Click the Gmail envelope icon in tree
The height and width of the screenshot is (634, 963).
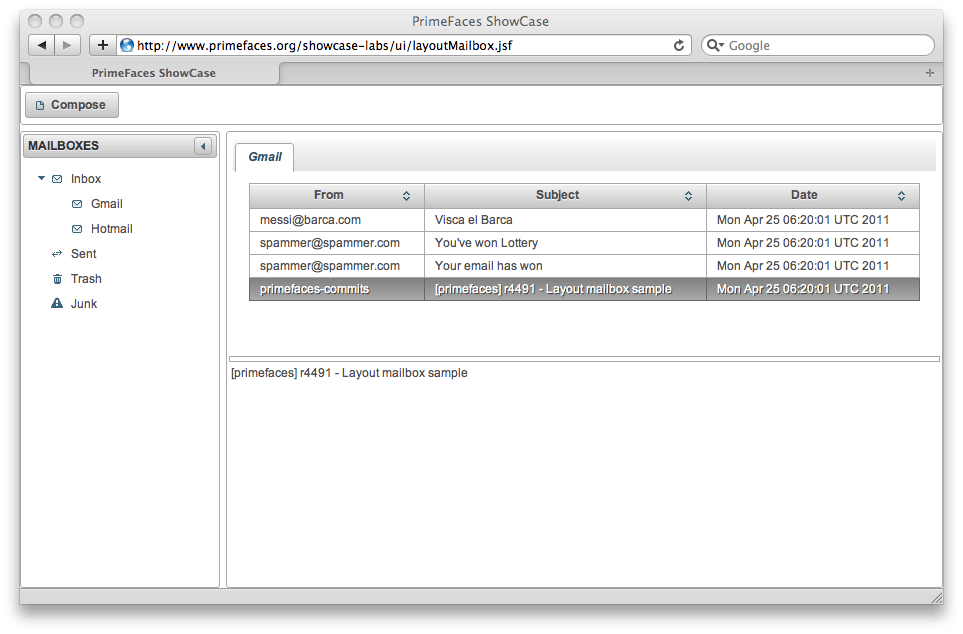coord(77,204)
